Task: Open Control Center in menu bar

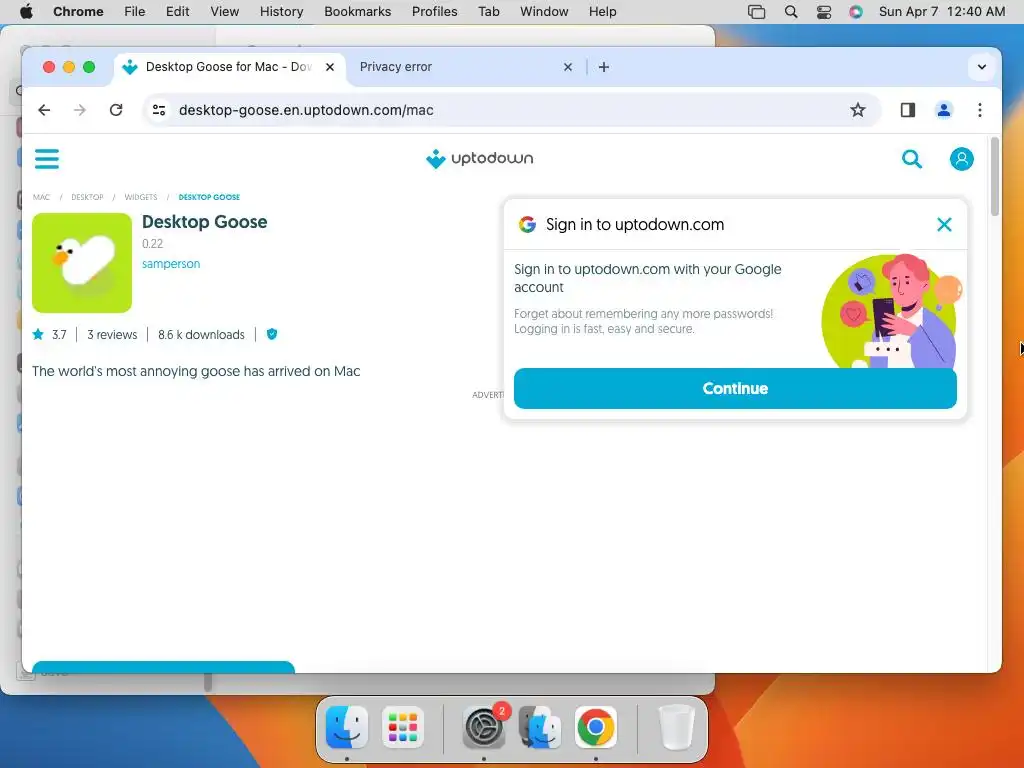Action: pos(824,12)
